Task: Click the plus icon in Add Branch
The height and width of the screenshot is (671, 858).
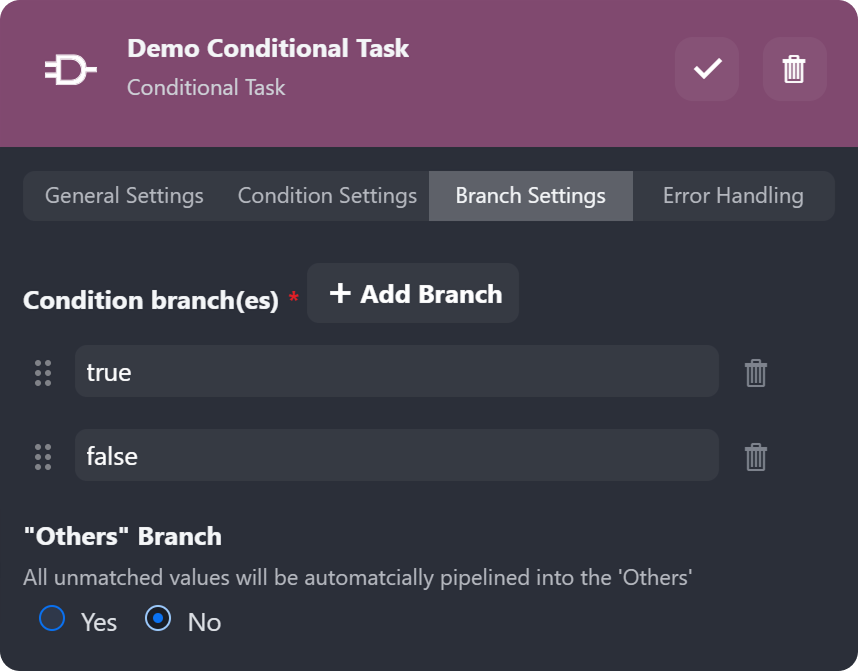Action: [340, 294]
